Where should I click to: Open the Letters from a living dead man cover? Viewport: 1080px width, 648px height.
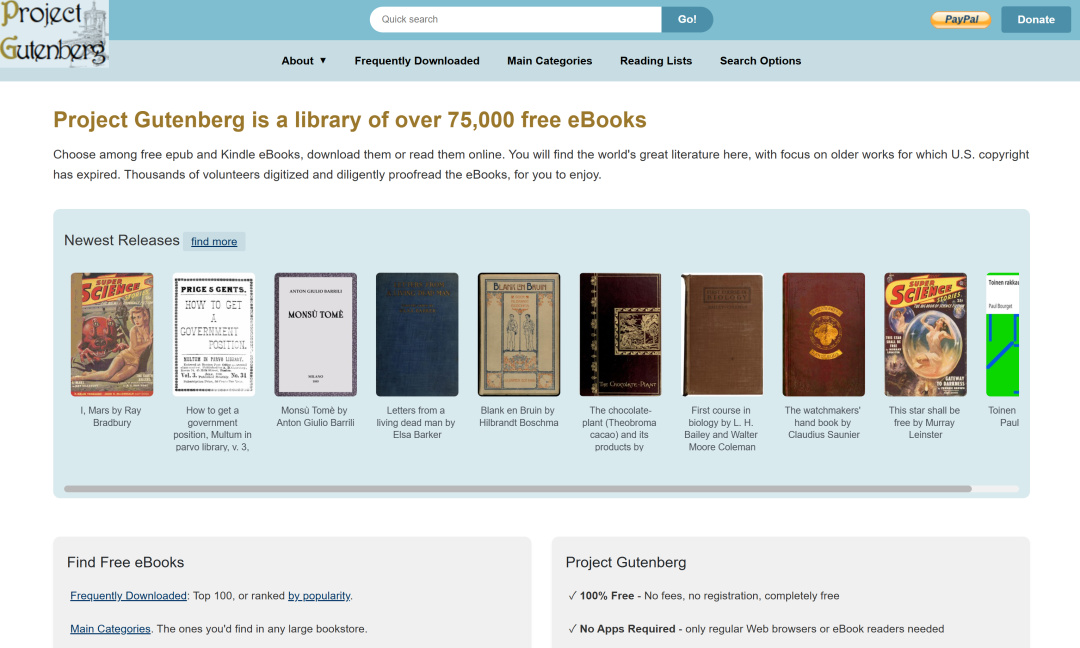point(417,335)
